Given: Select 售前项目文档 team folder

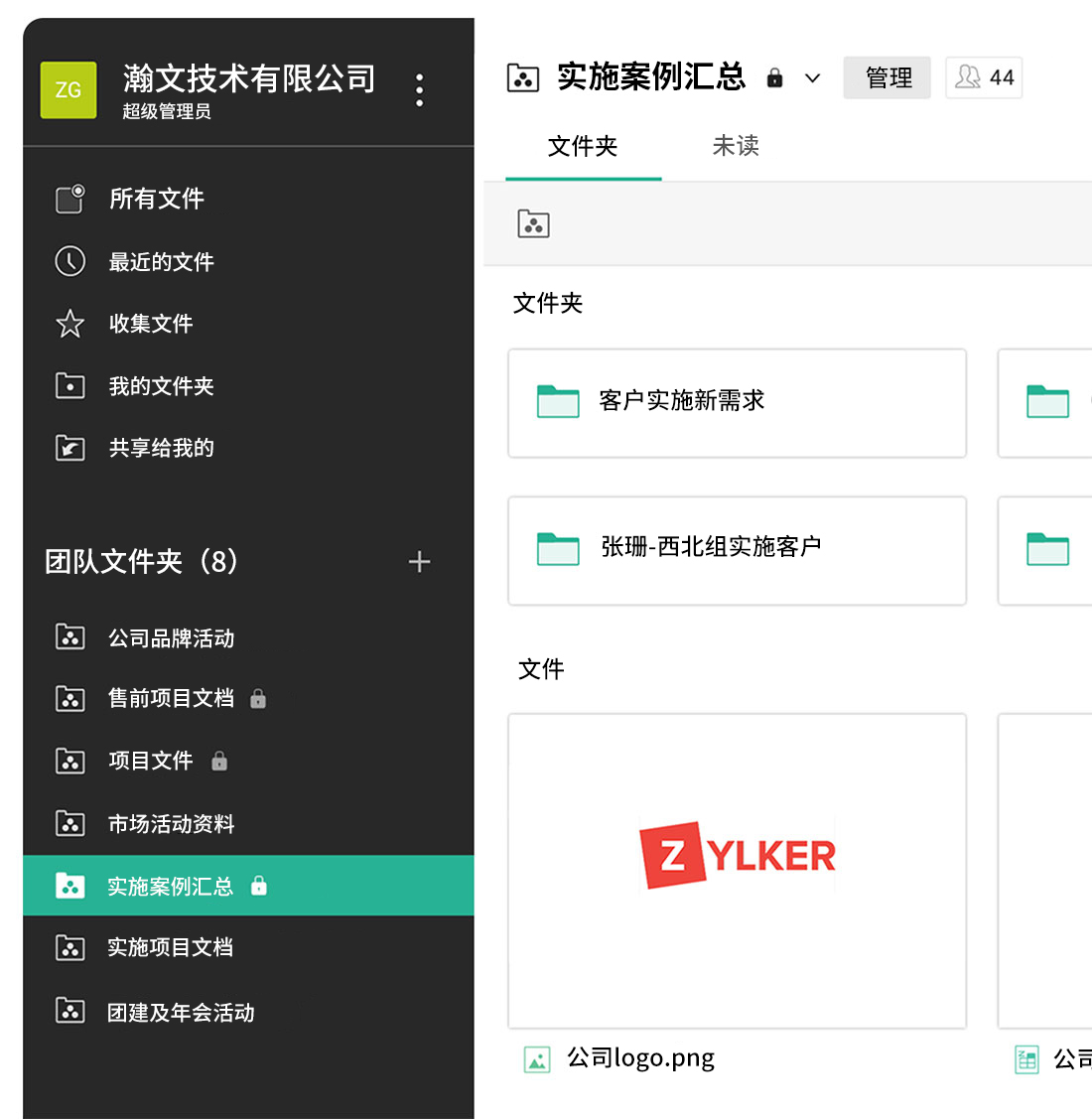Looking at the screenshot, I should [x=171, y=699].
